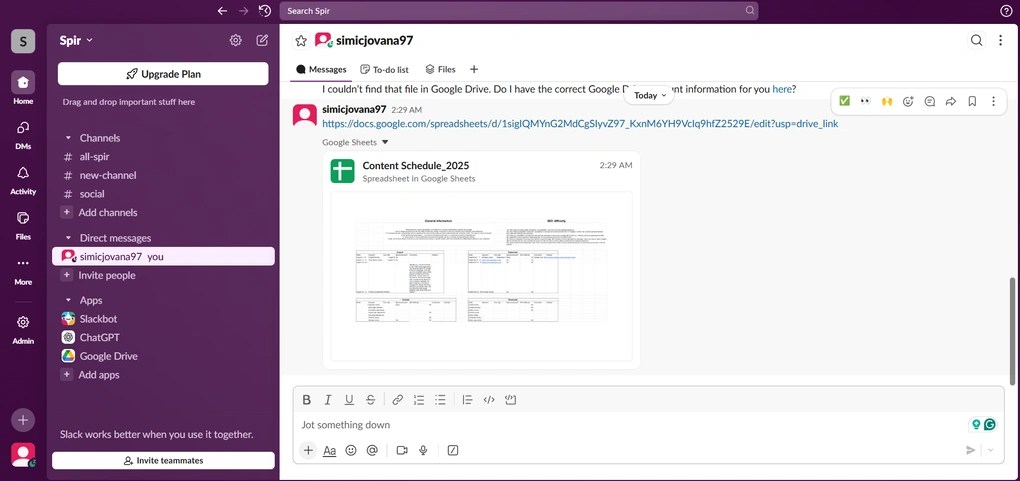Toggle inline code formatting
The height and width of the screenshot is (481, 1020).
point(489,400)
